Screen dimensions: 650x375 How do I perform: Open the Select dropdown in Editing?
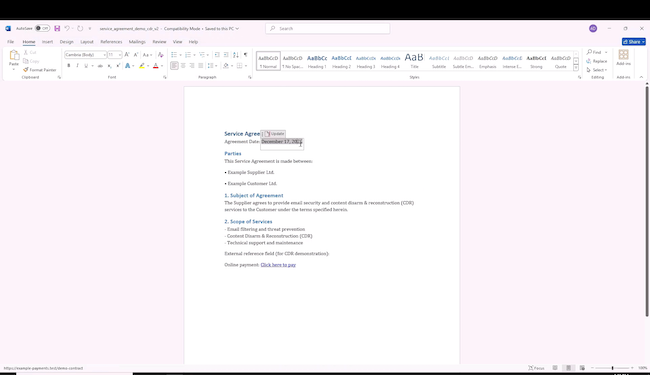coord(597,70)
